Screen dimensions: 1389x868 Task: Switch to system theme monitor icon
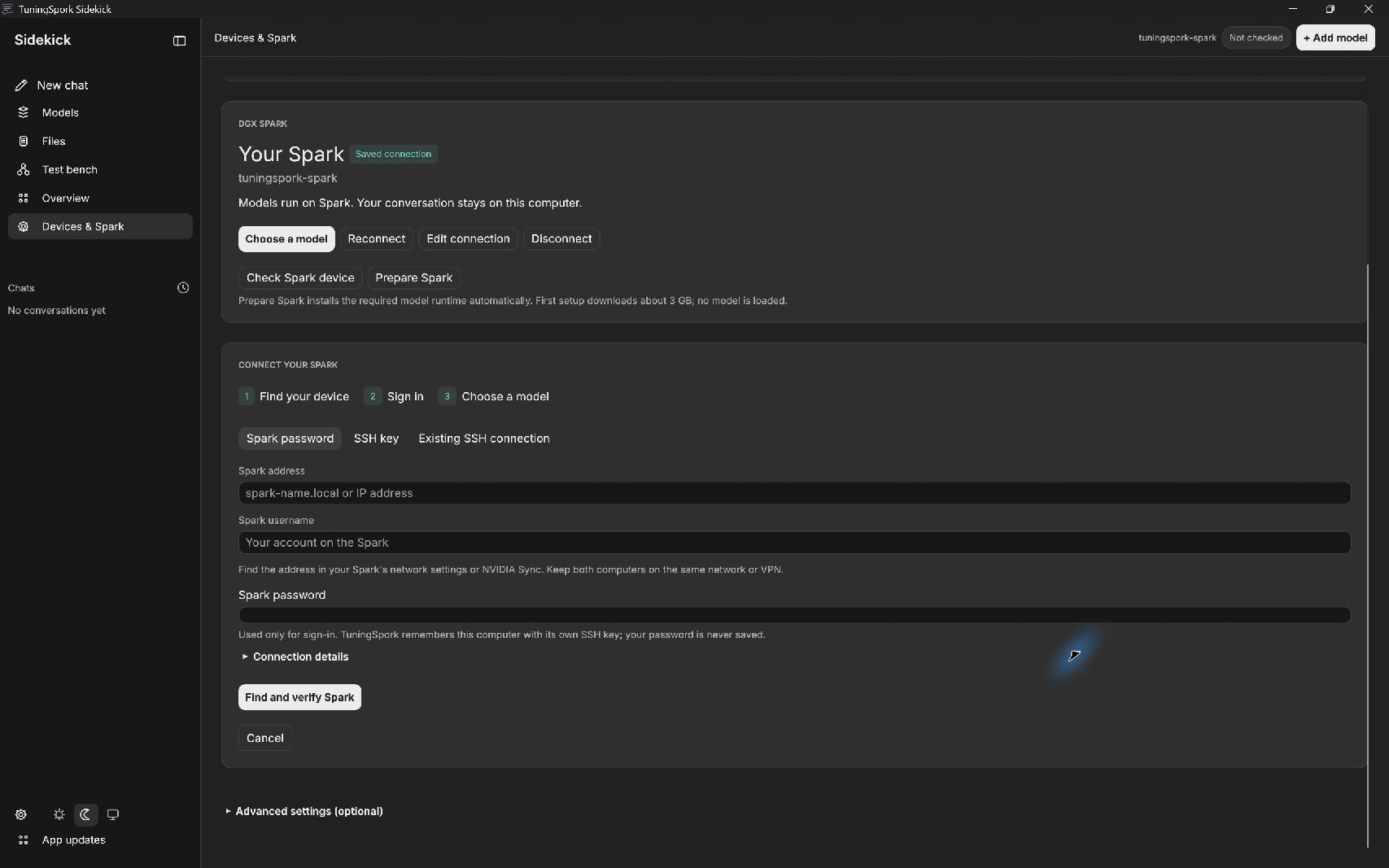(x=113, y=814)
